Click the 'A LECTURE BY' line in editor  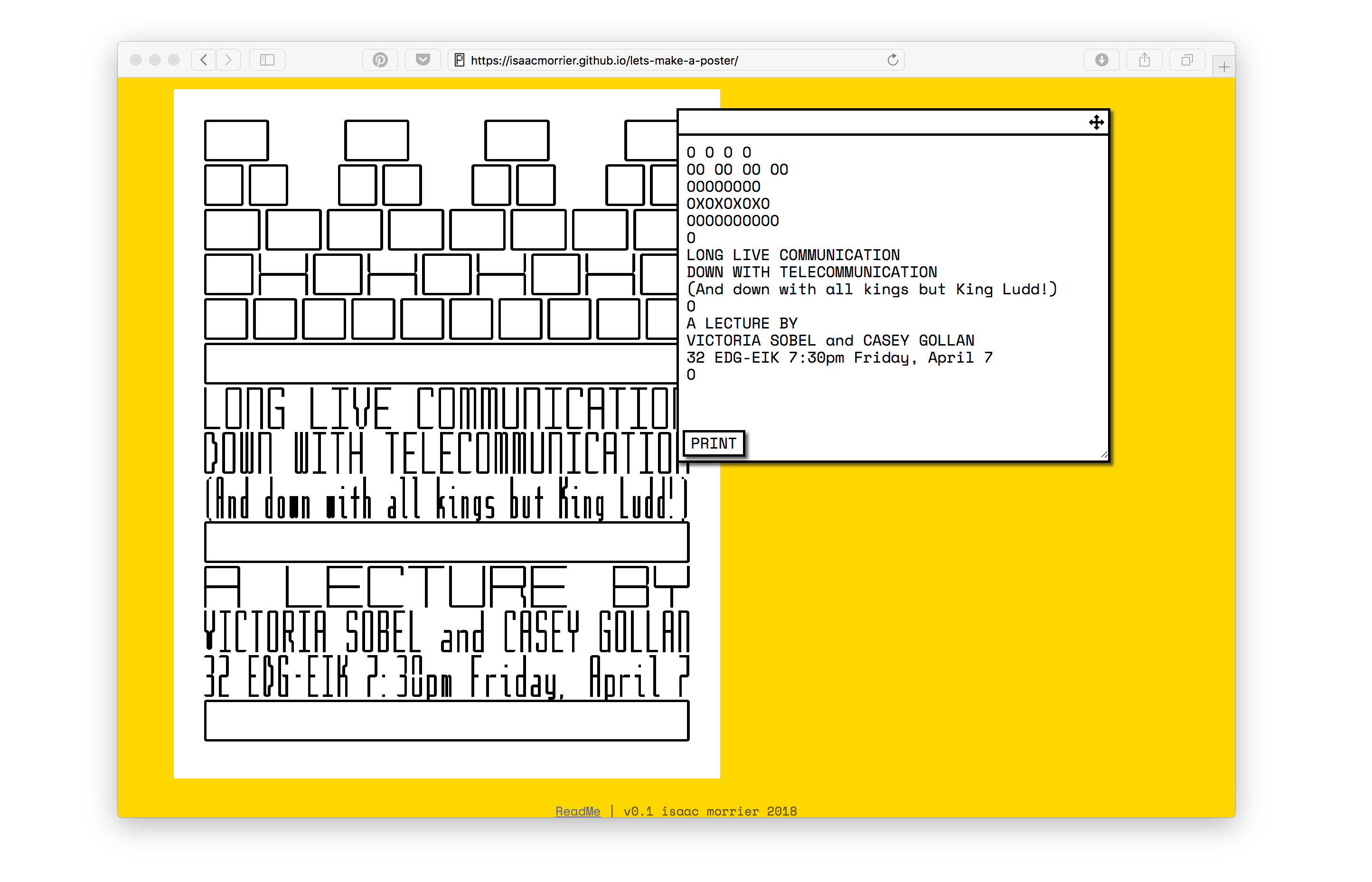pyautogui.click(x=742, y=324)
